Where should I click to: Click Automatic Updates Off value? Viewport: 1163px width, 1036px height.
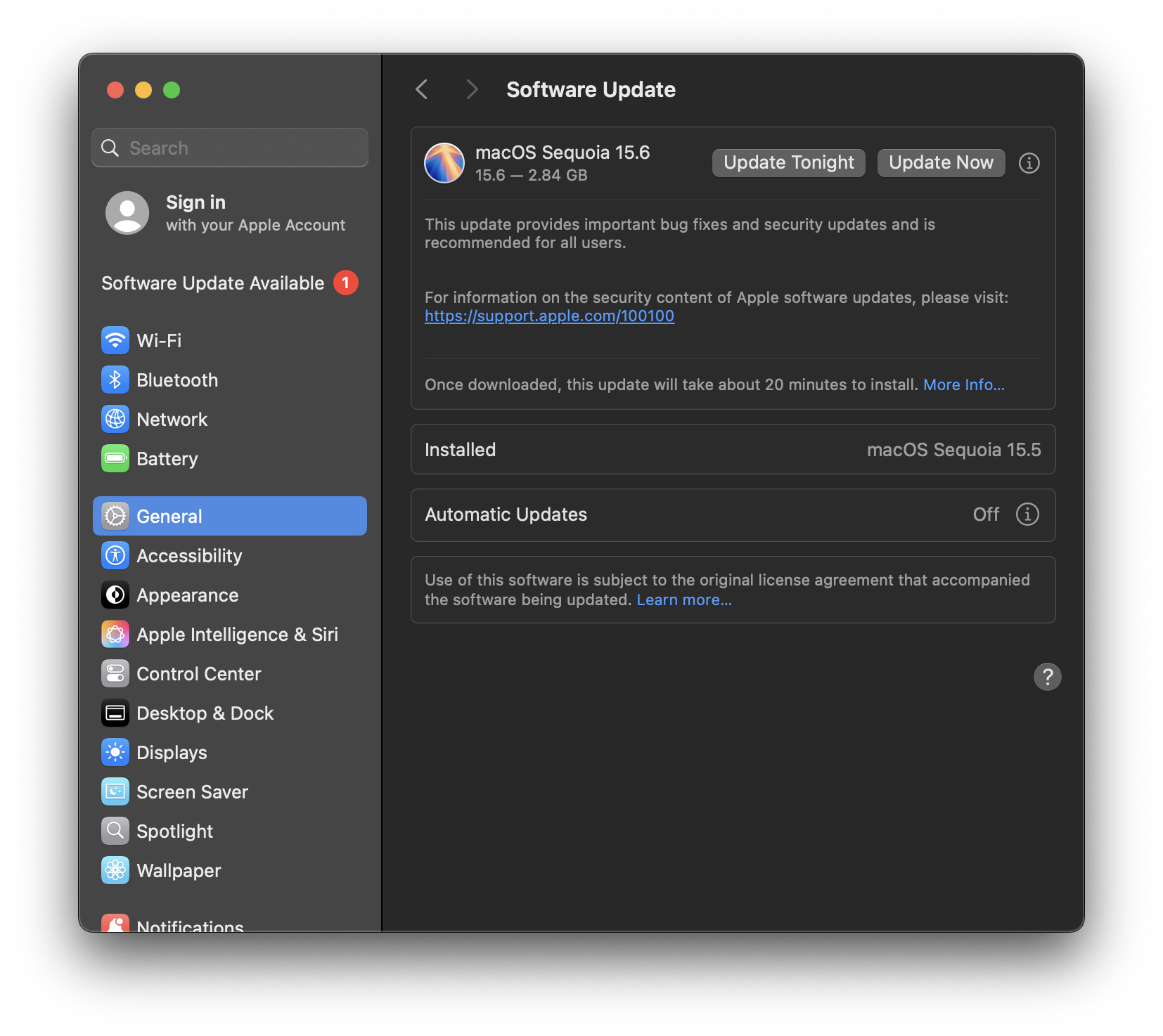click(986, 514)
